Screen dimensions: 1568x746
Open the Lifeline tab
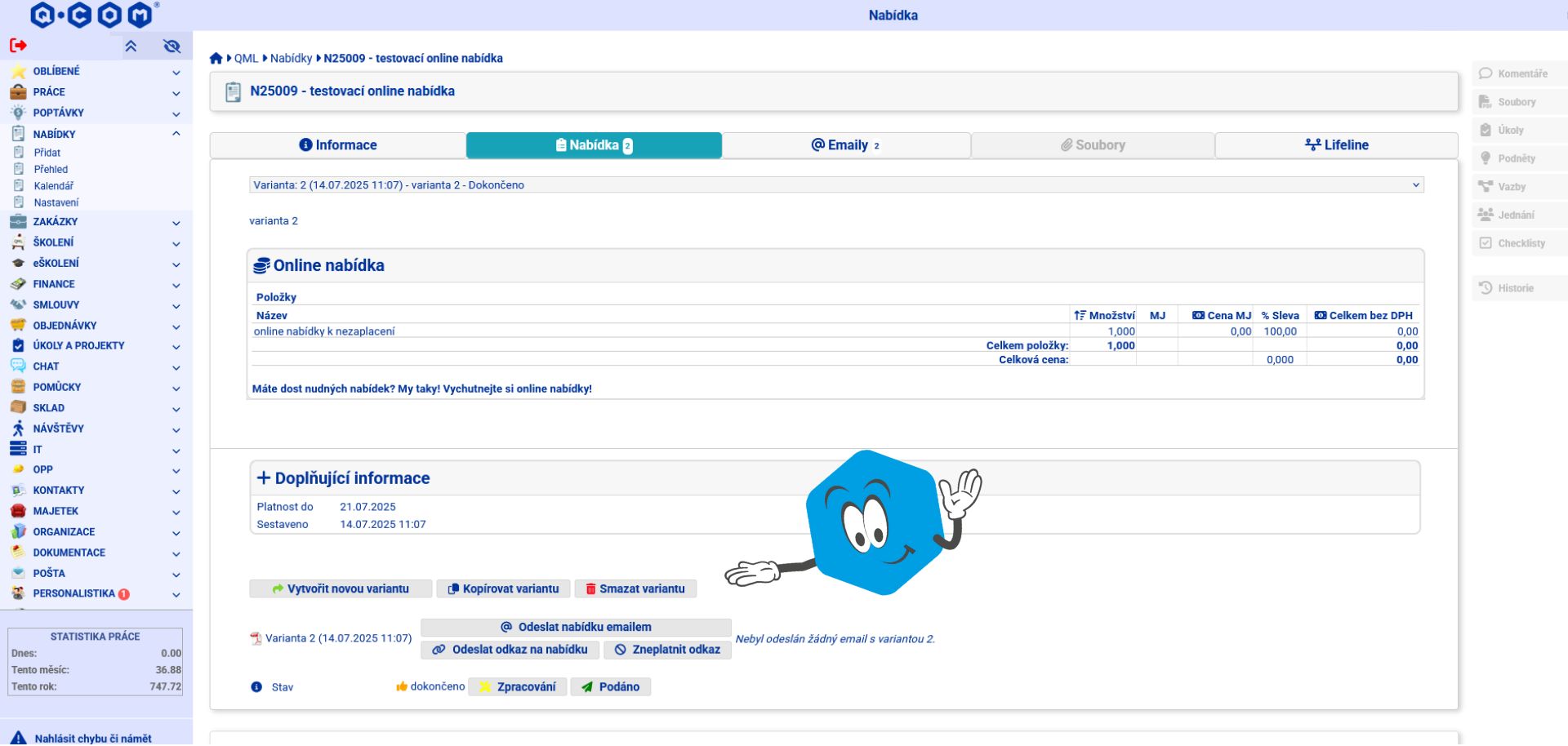tap(1337, 145)
